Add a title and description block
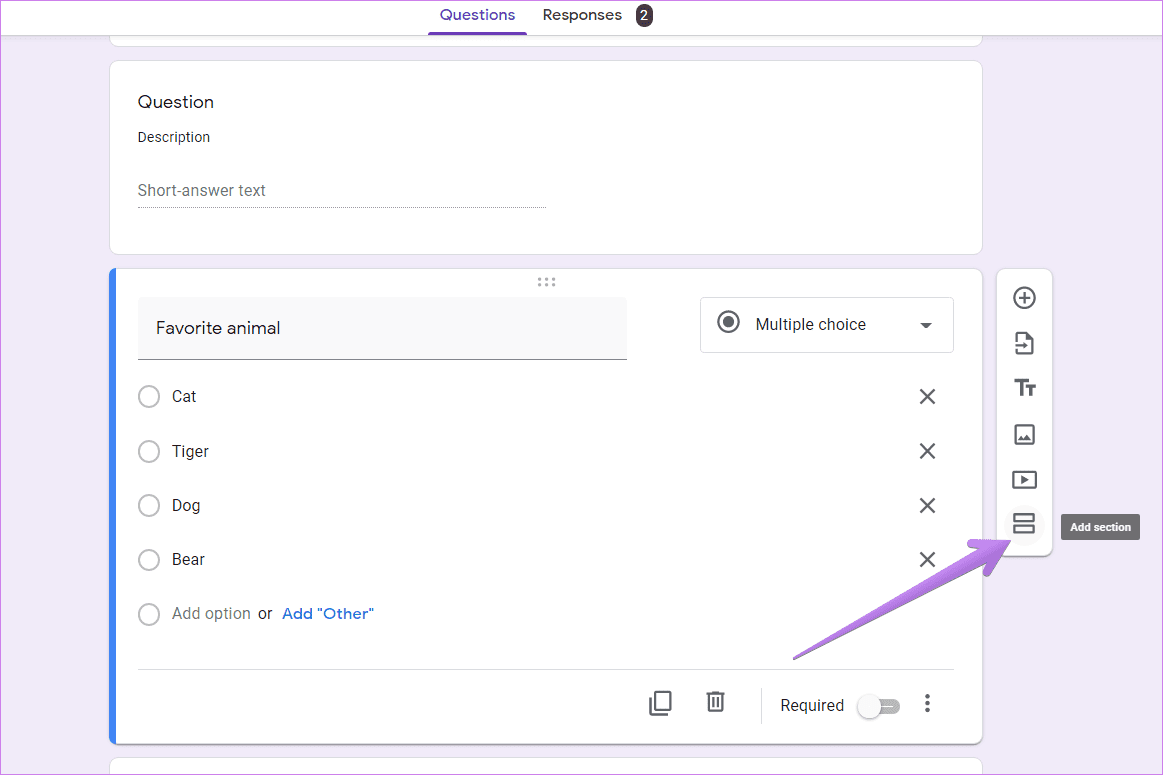Screen dimensions: 1163x775 pyautogui.click(x=1024, y=388)
